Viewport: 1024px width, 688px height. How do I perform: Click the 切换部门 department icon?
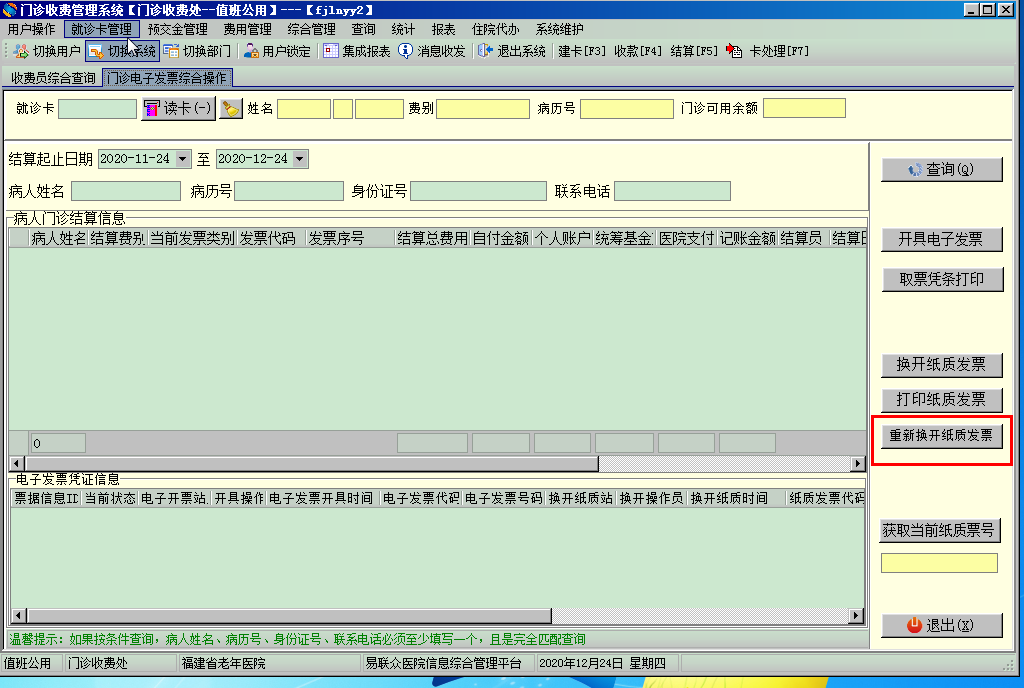coord(171,51)
